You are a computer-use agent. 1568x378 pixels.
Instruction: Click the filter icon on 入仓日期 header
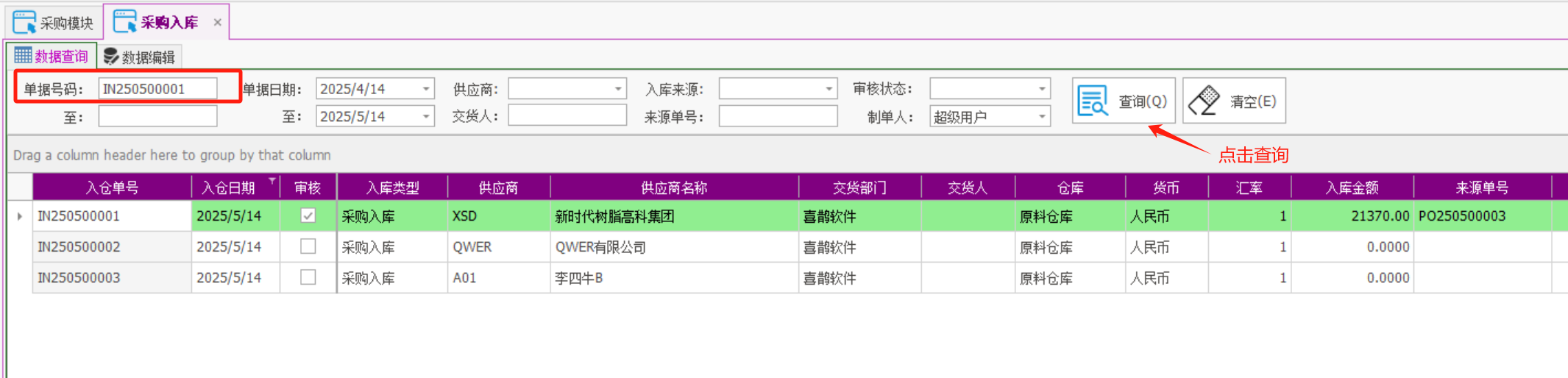(x=272, y=180)
